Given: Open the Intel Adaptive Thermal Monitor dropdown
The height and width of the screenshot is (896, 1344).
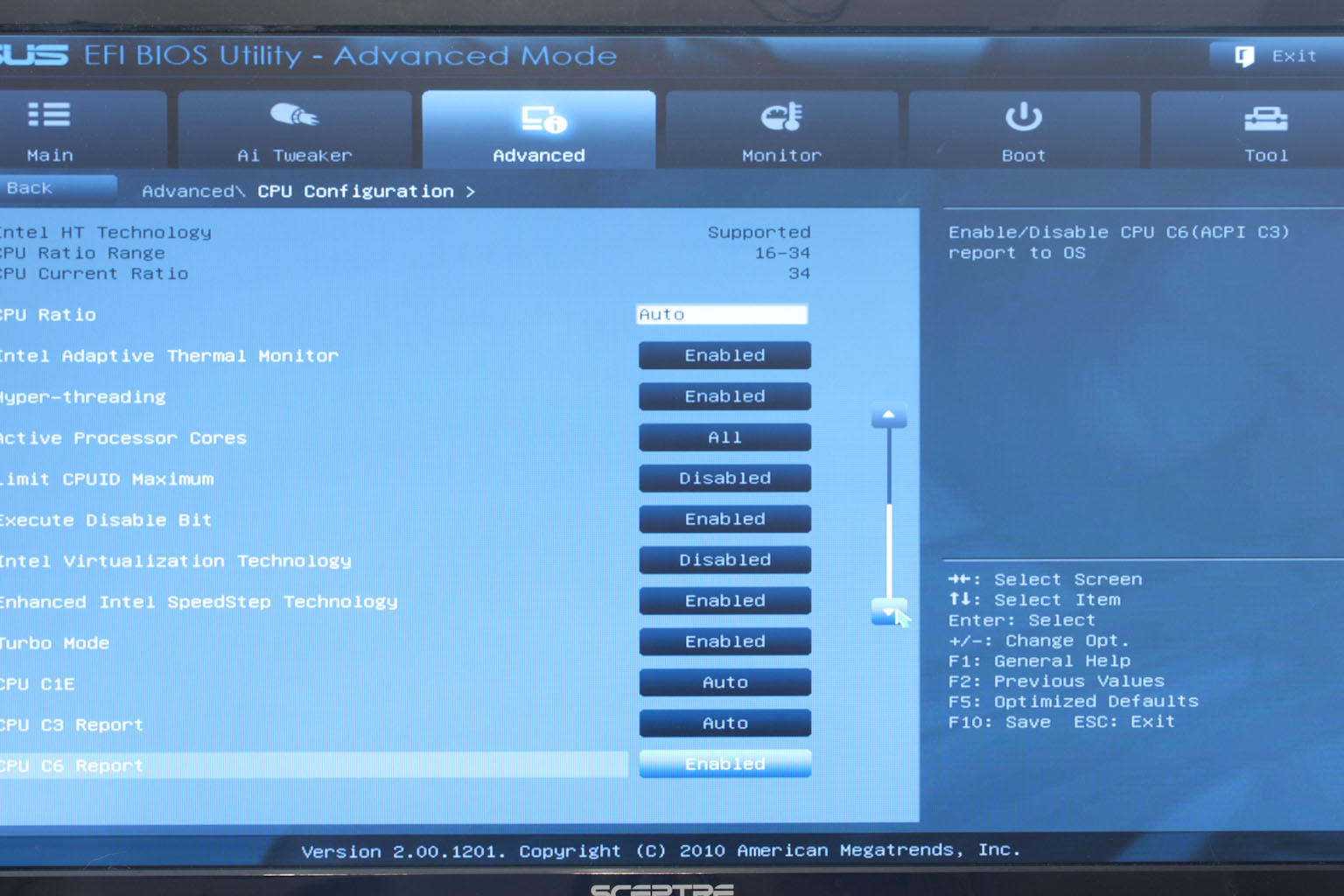Looking at the screenshot, I should coord(724,355).
